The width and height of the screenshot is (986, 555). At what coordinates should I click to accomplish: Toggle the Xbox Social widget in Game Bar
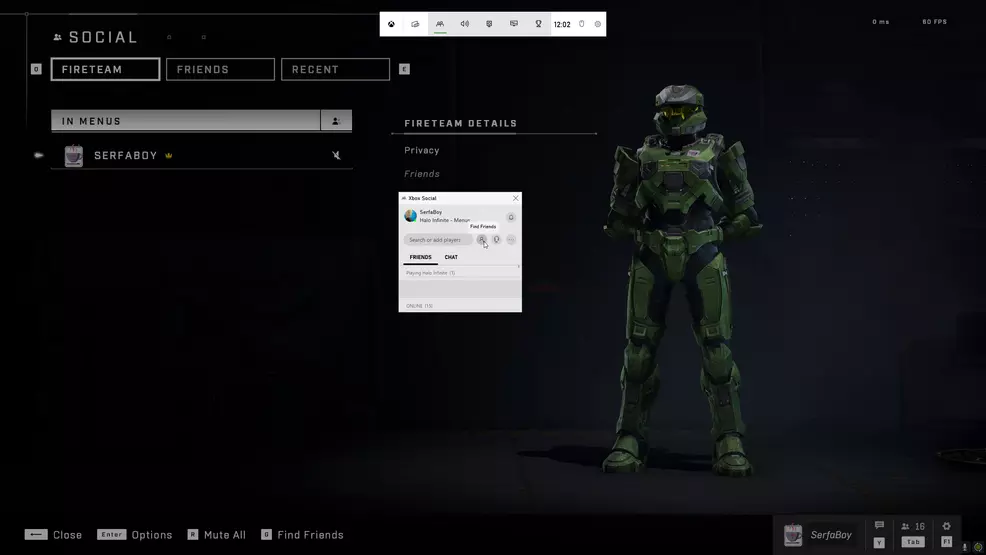[x=439, y=24]
